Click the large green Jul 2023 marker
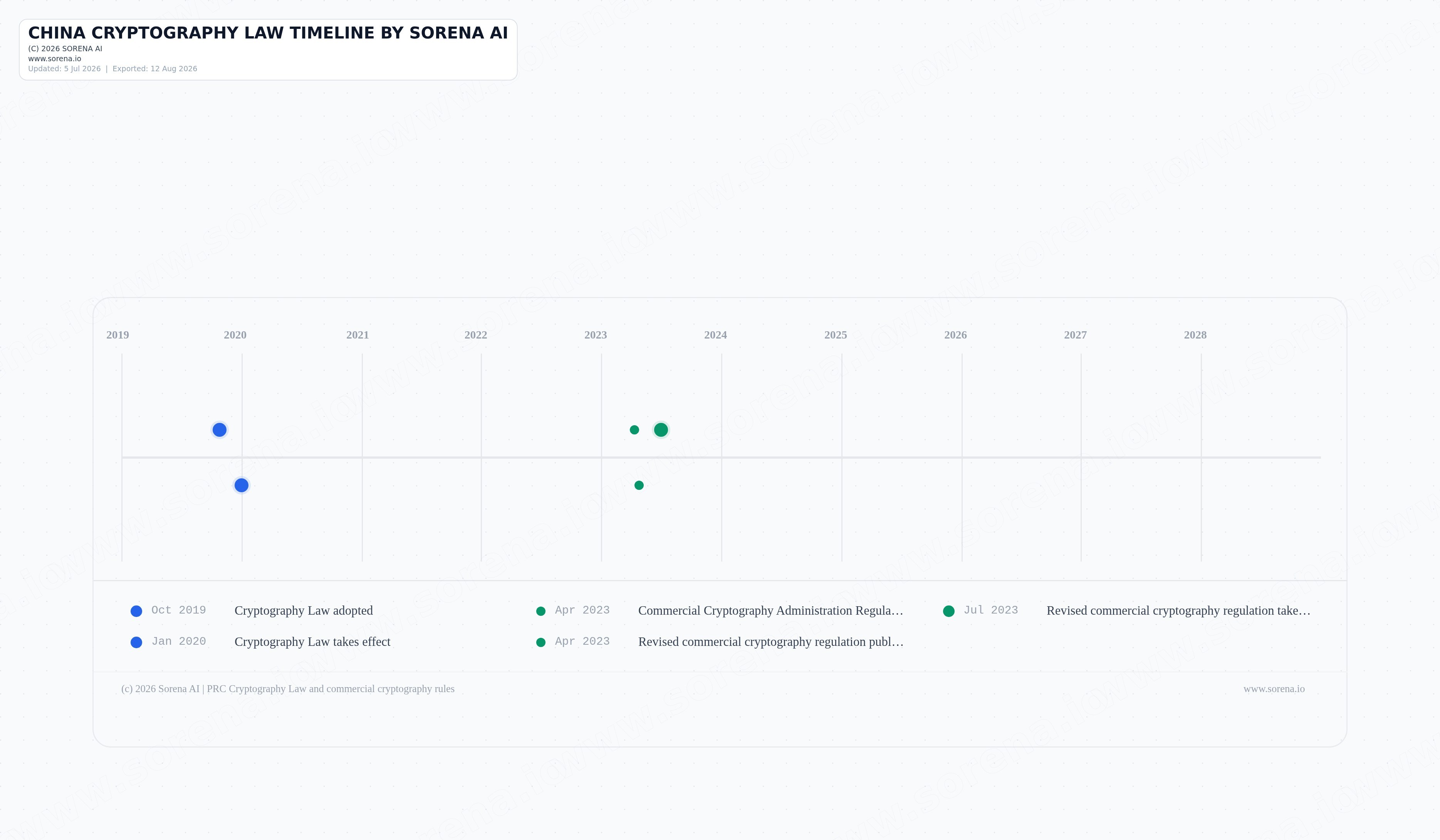The width and height of the screenshot is (1440, 840). coord(661,430)
